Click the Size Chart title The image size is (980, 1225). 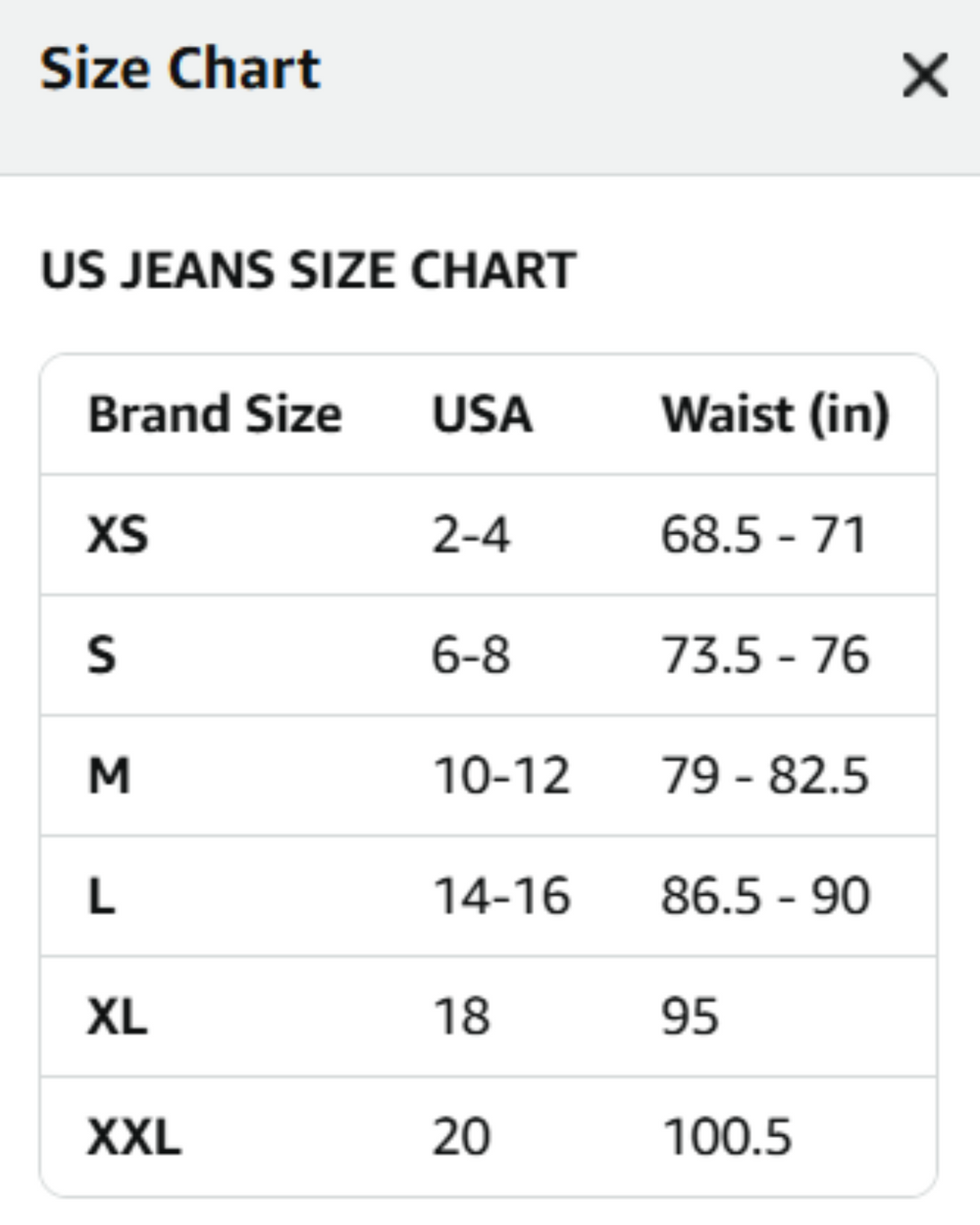180,69
